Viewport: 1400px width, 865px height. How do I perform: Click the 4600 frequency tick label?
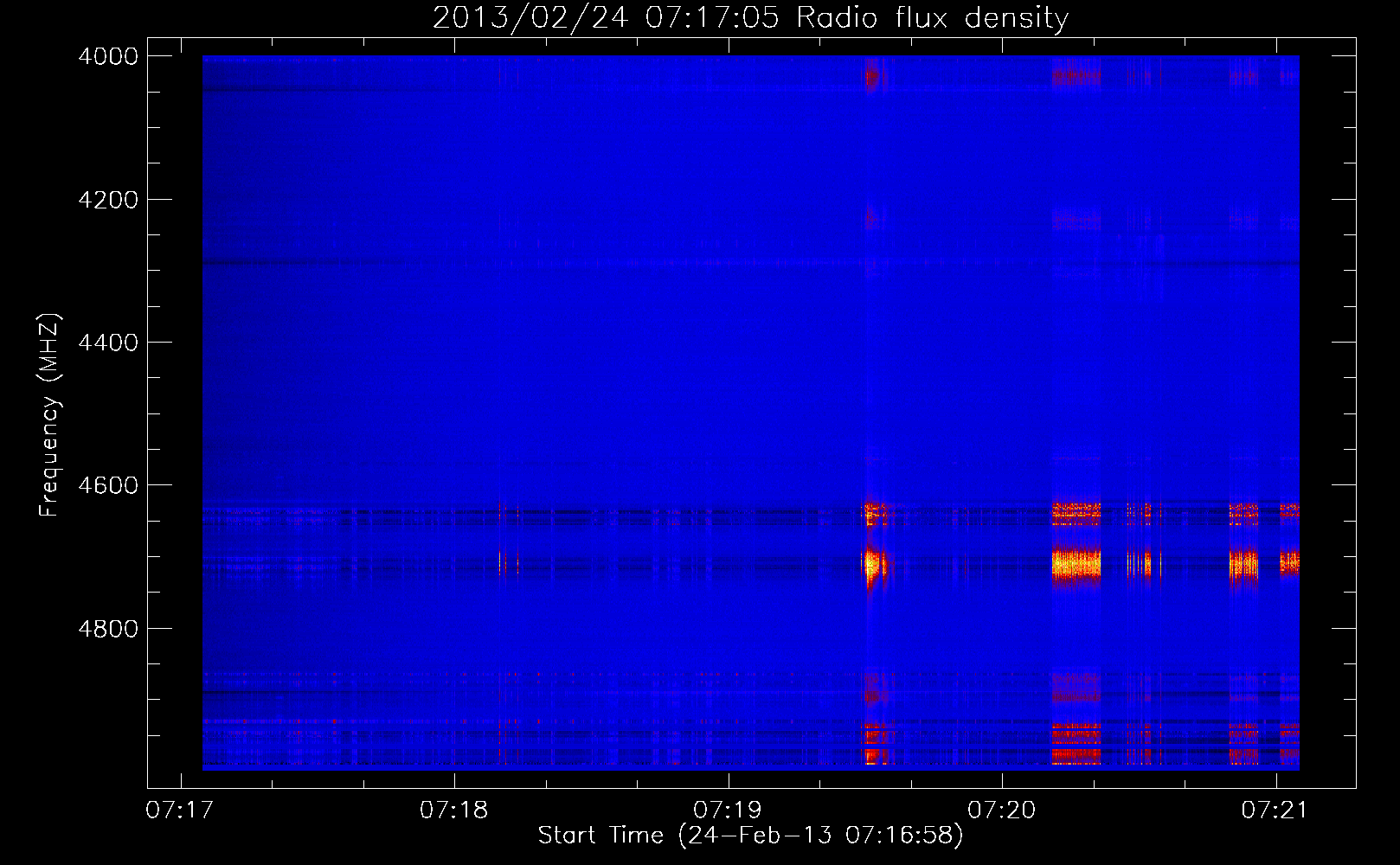point(108,485)
